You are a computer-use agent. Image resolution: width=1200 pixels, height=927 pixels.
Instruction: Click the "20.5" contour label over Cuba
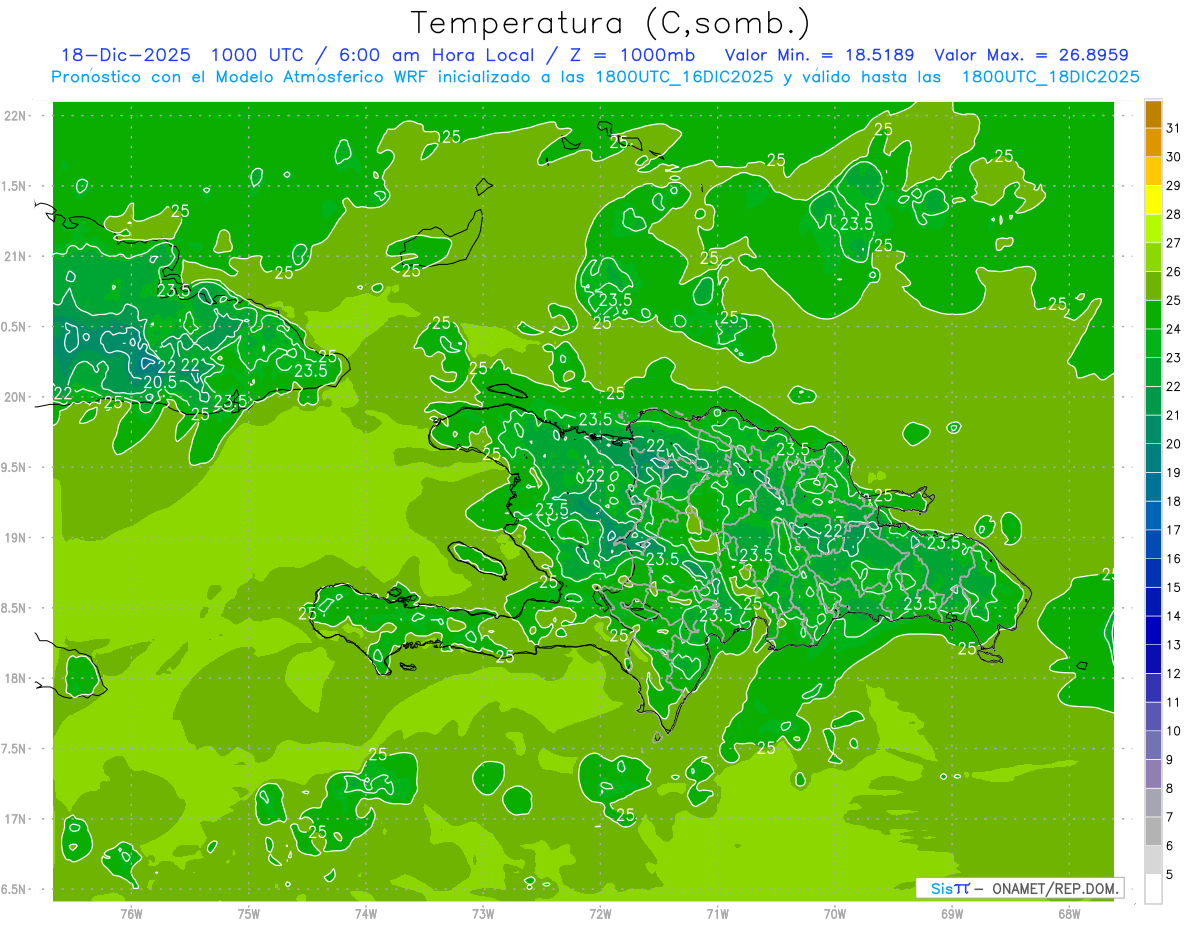[x=161, y=382]
